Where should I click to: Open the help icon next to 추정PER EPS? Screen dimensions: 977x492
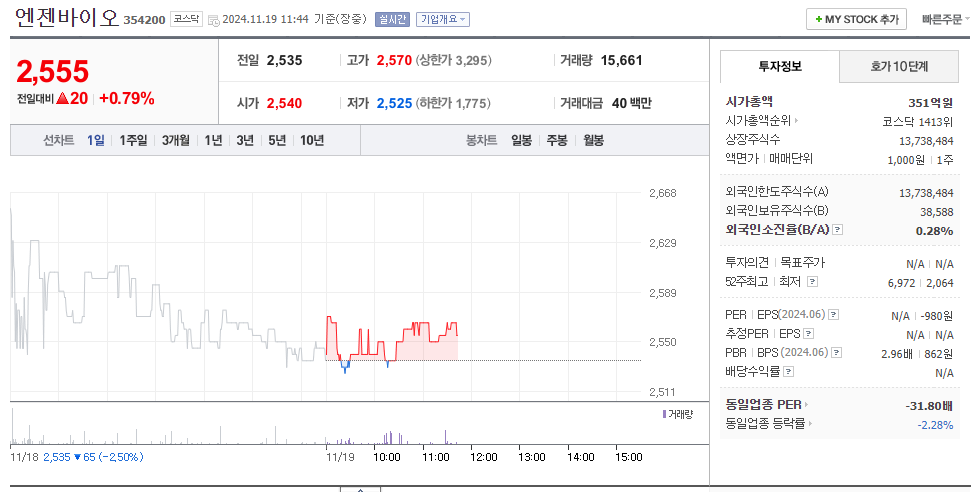tap(808, 334)
